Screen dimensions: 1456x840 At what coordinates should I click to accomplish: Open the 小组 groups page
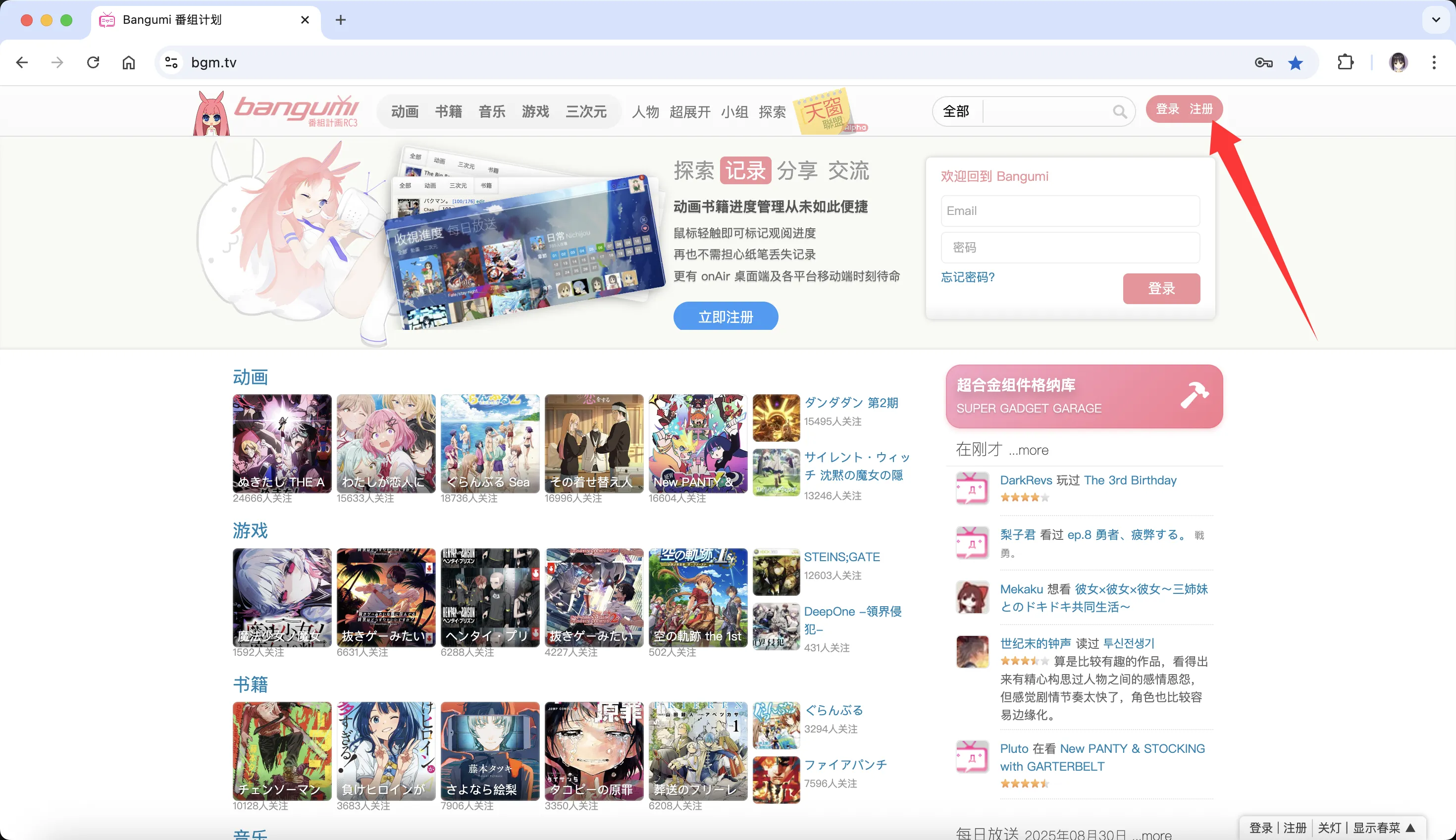point(734,112)
